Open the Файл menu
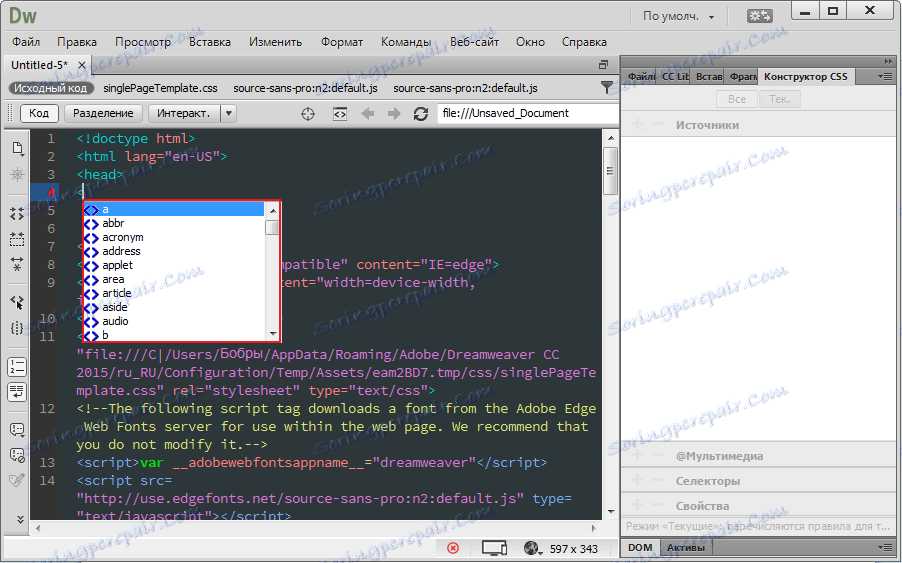This screenshot has height=563, width=902. [26, 42]
